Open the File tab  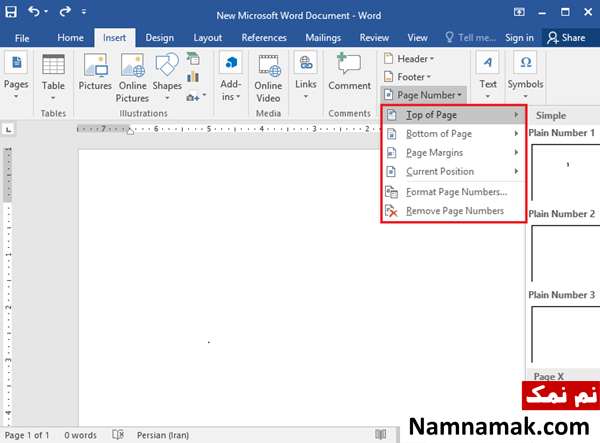coord(22,38)
